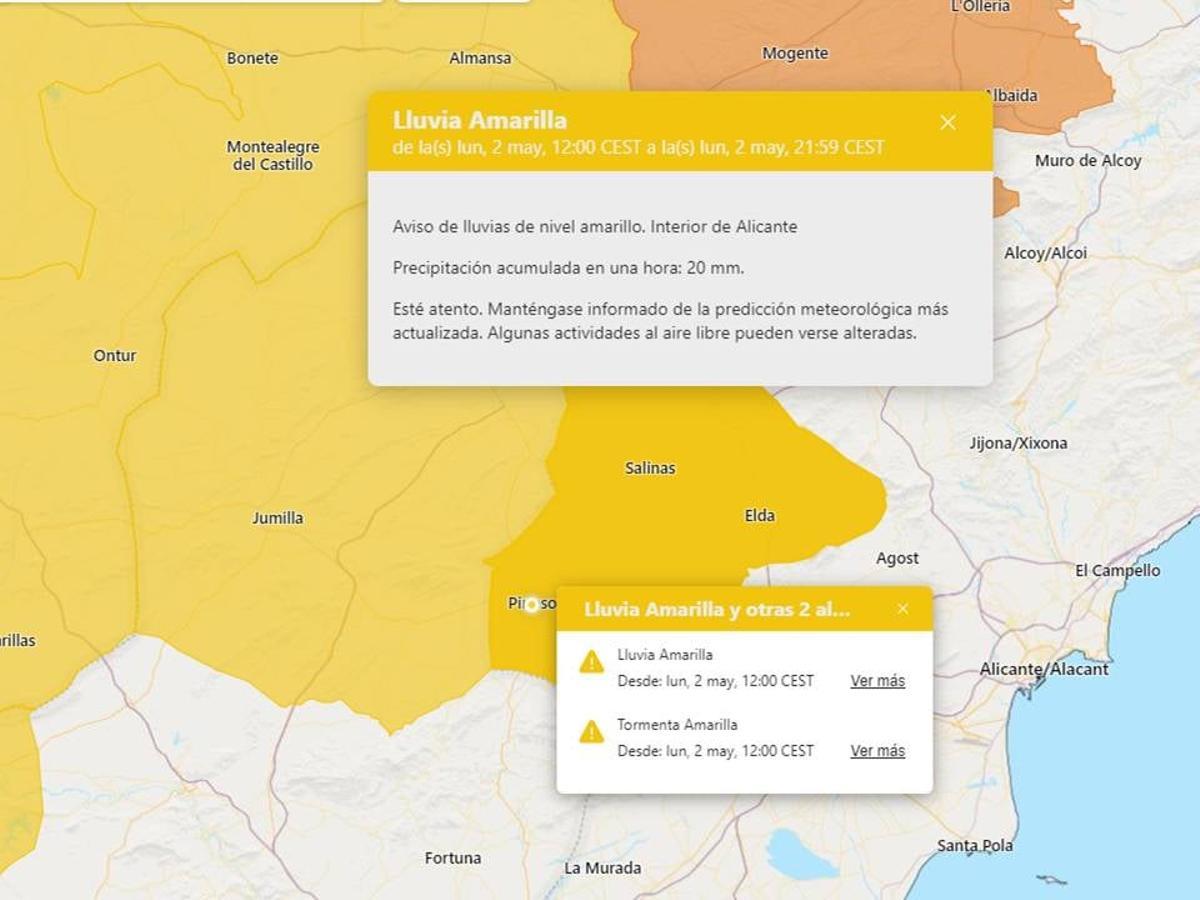This screenshot has width=1200, height=900.
Task: Select Santa Pola on the coast
Action: coord(974,846)
